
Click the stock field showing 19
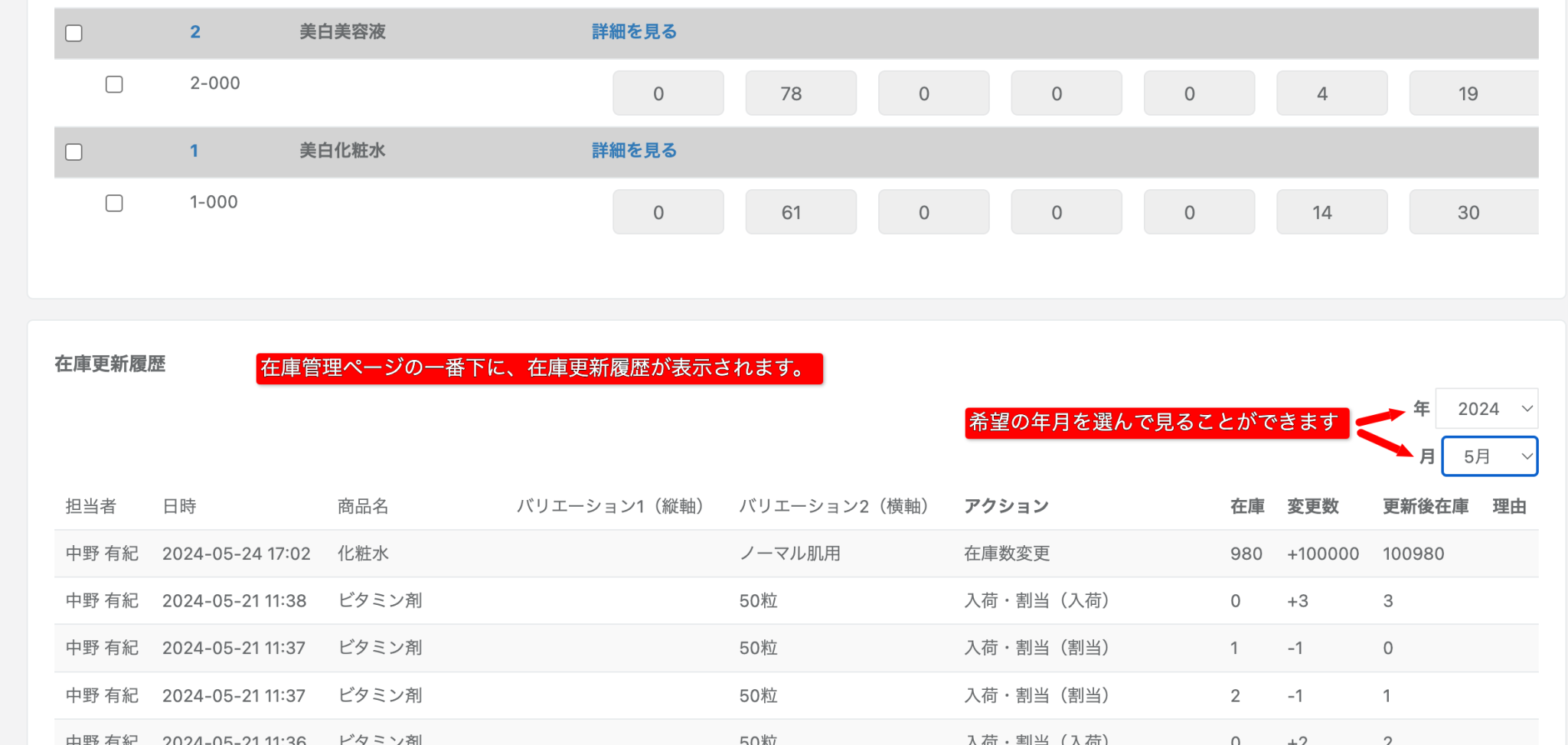(x=1468, y=93)
